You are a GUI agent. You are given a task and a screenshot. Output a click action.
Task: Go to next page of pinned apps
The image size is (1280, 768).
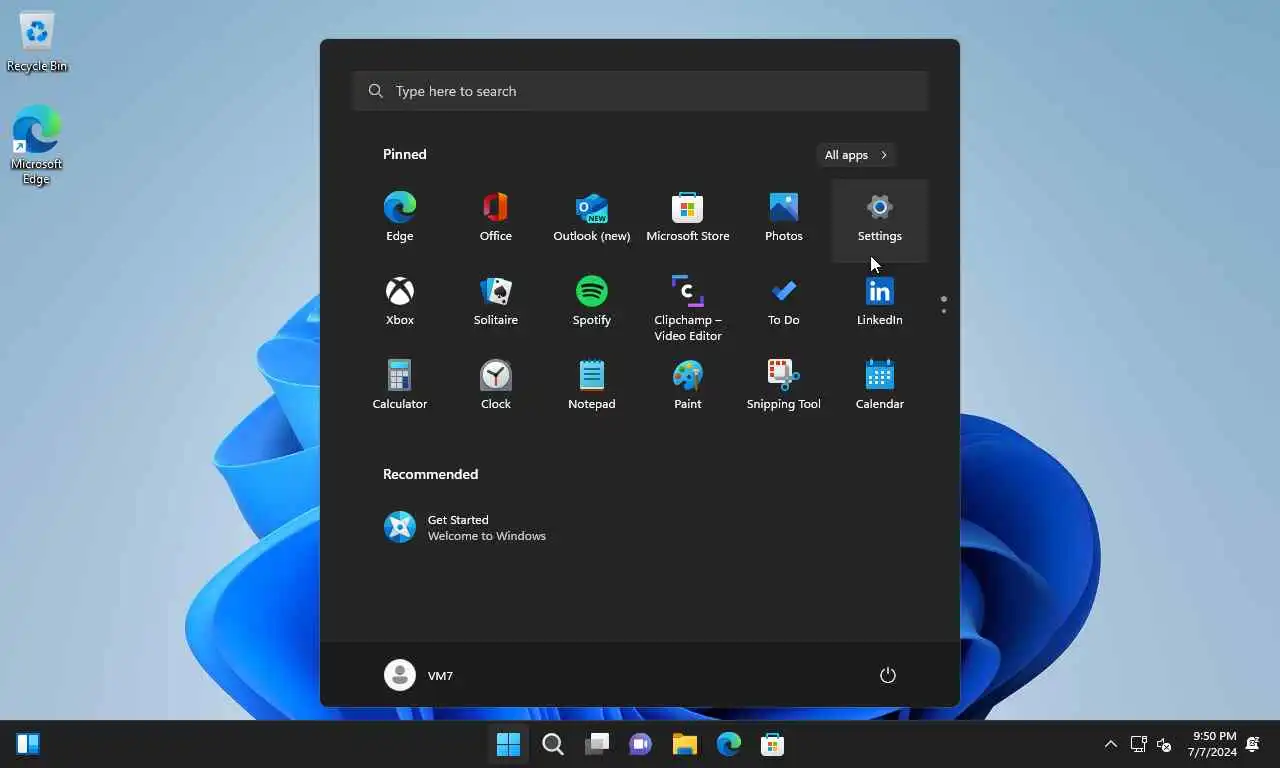(x=944, y=311)
